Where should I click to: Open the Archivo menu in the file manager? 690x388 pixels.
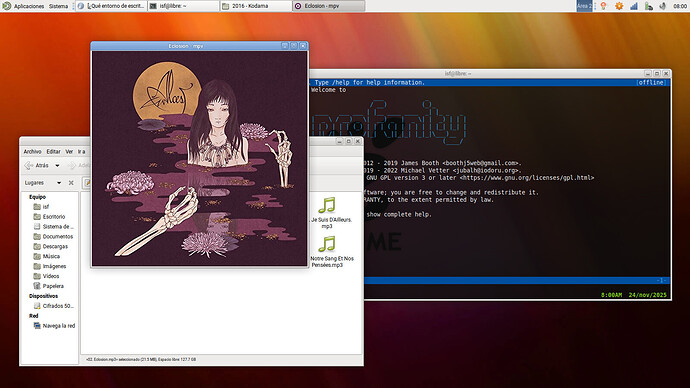[32, 151]
